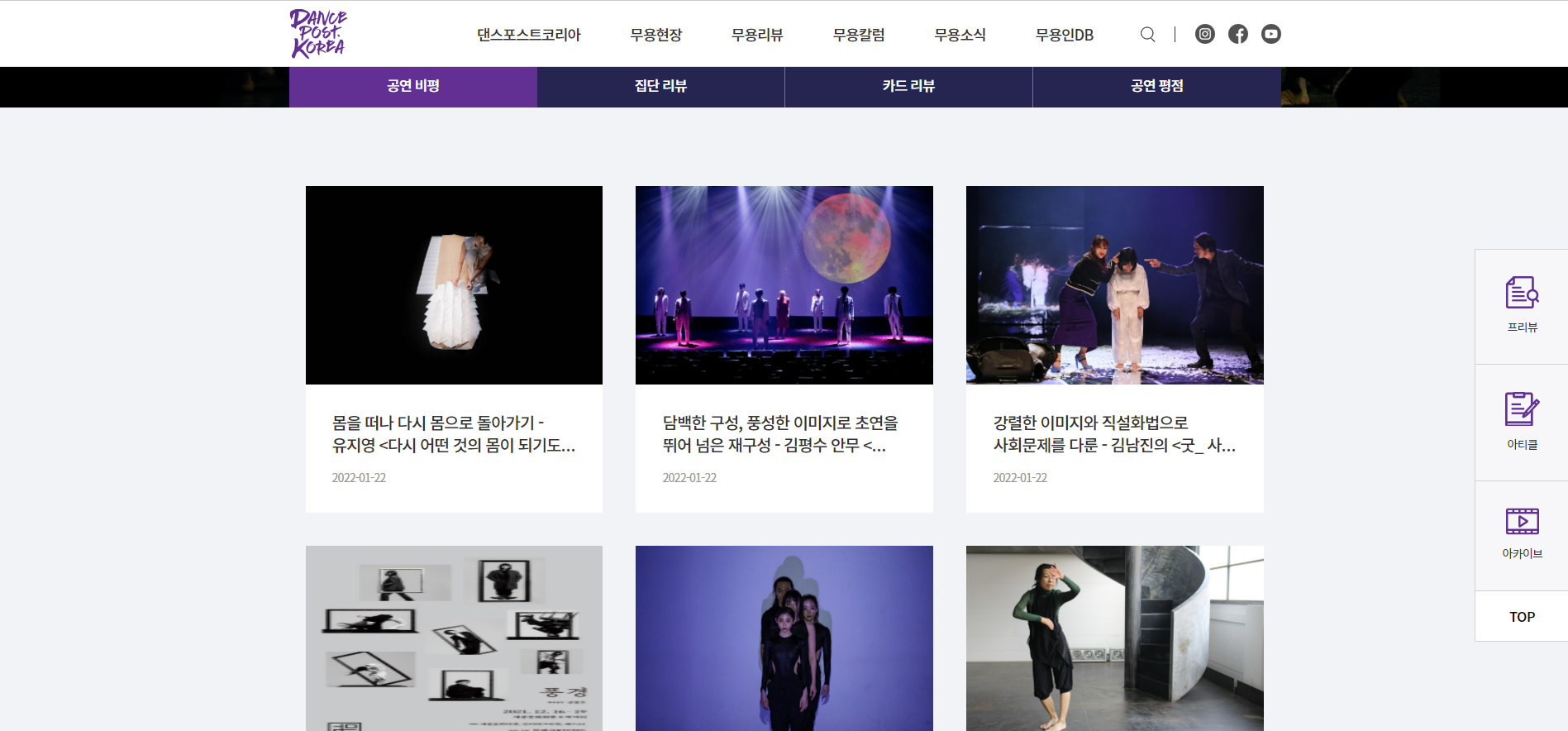The height and width of the screenshot is (731, 1568).
Task: Open the moon stage performance thumbnail
Action: point(784,284)
